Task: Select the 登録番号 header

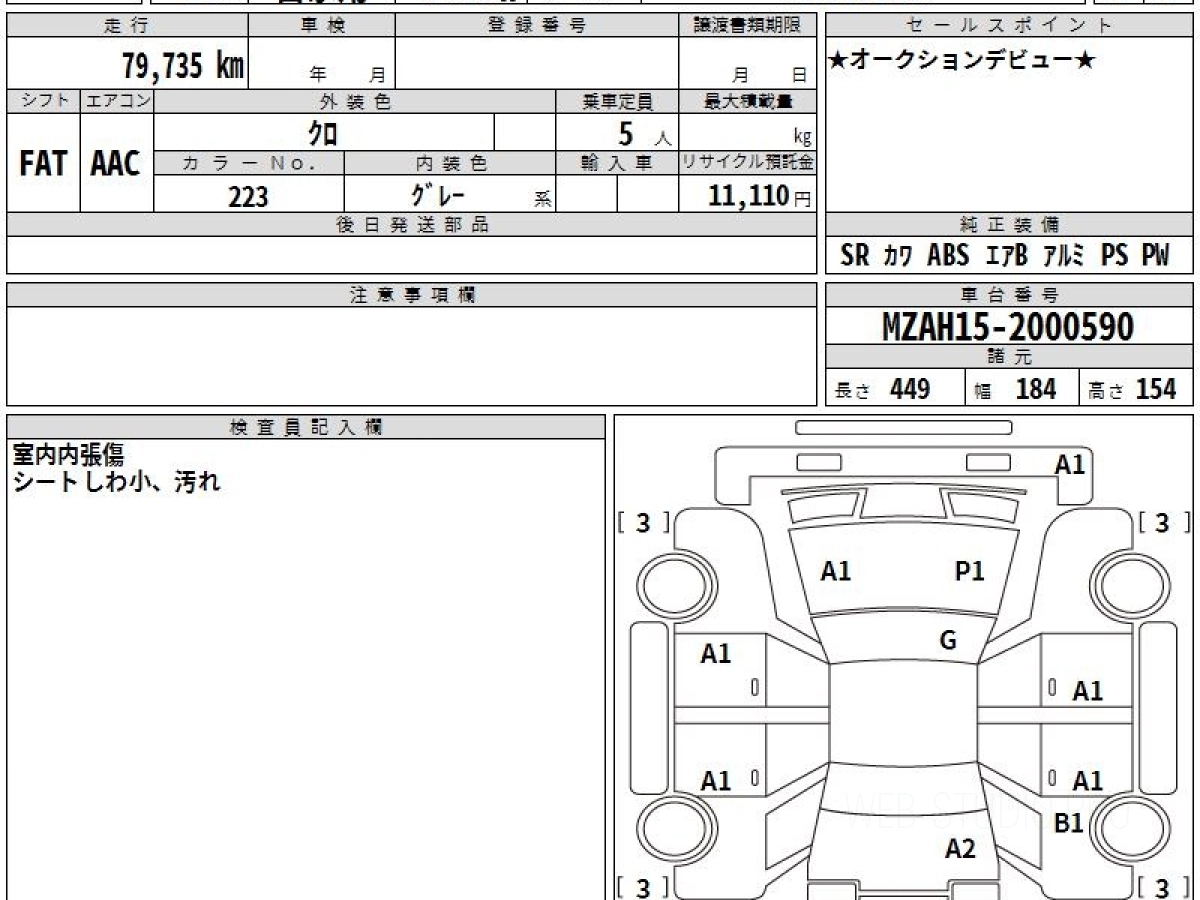Action: tap(537, 26)
